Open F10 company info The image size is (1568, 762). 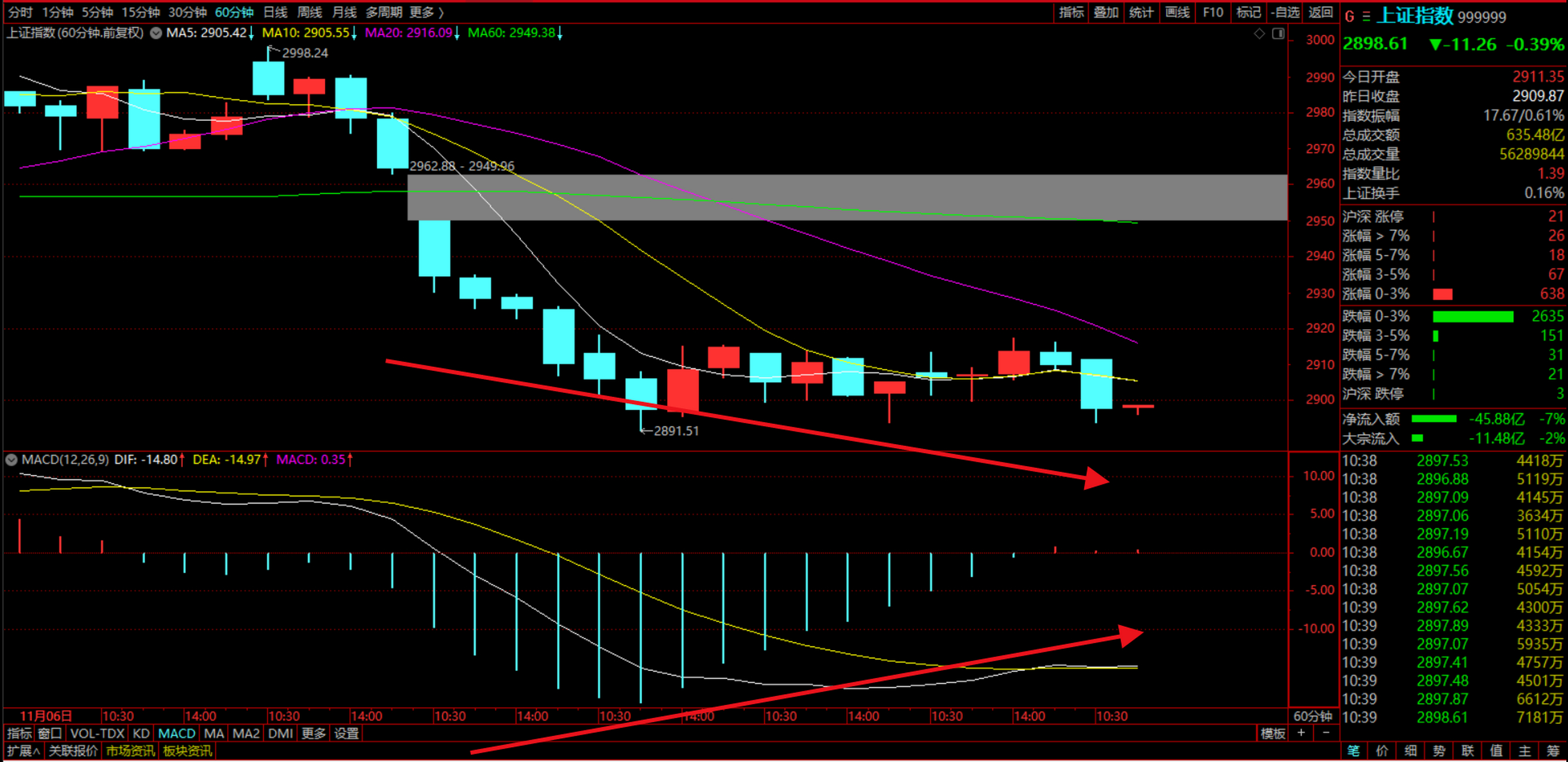click(x=1213, y=12)
